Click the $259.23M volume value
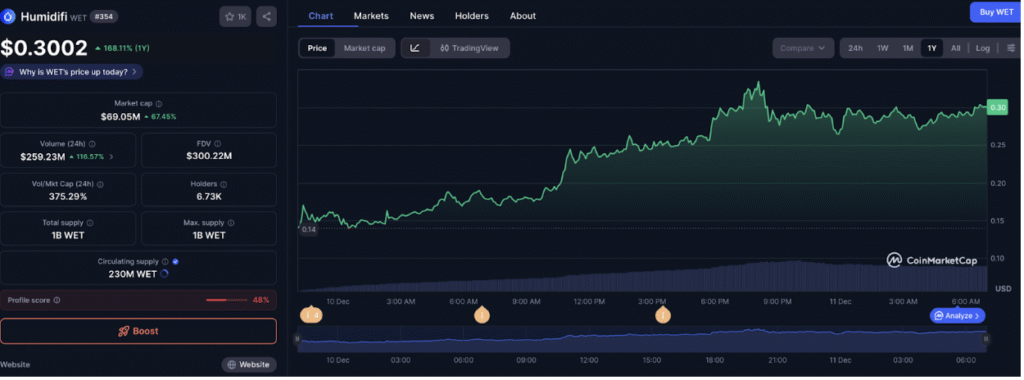The width and height of the screenshot is (1024, 380). (42, 156)
